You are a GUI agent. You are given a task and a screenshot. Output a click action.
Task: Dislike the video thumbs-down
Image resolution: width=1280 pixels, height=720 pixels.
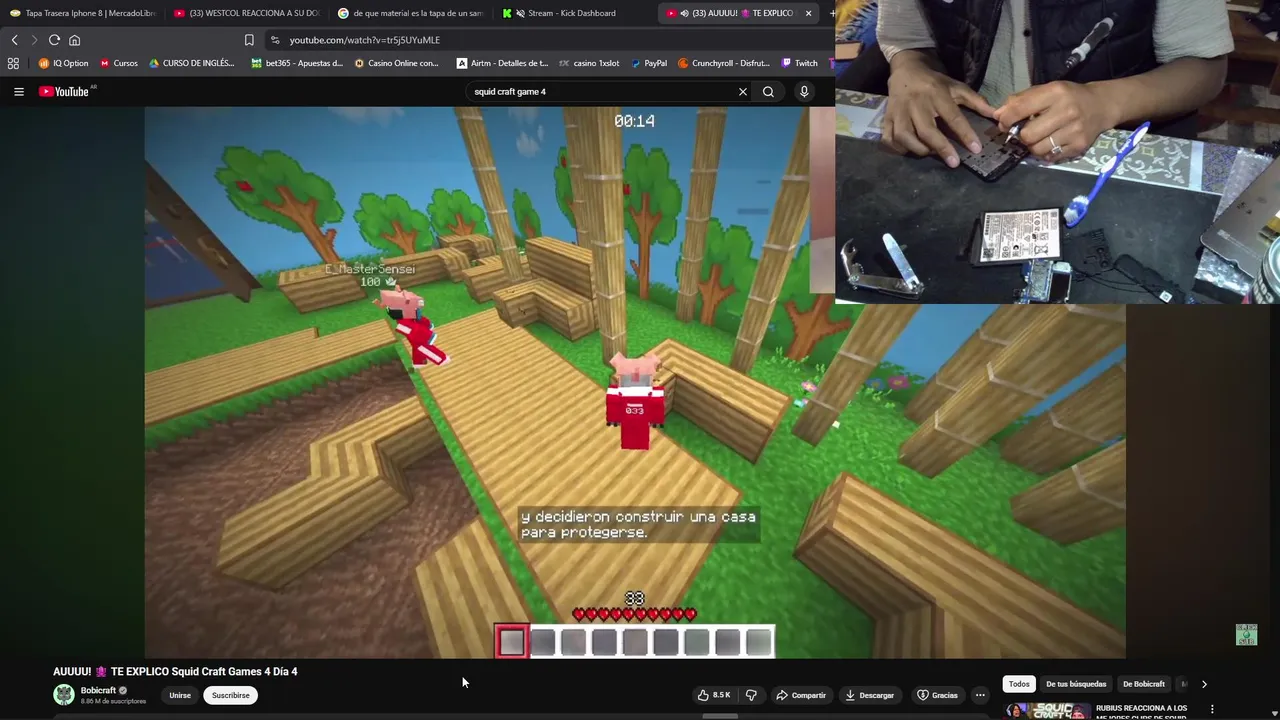coord(751,695)
